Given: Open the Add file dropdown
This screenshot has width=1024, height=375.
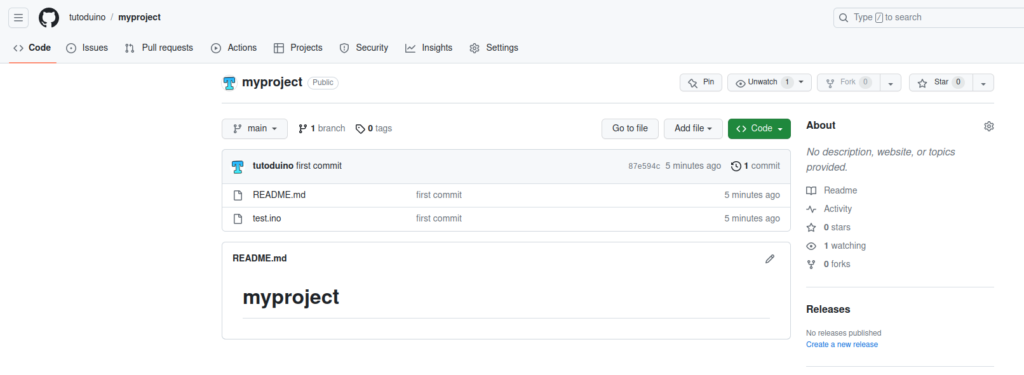Looking at the screenshot, I should (694, 129).
